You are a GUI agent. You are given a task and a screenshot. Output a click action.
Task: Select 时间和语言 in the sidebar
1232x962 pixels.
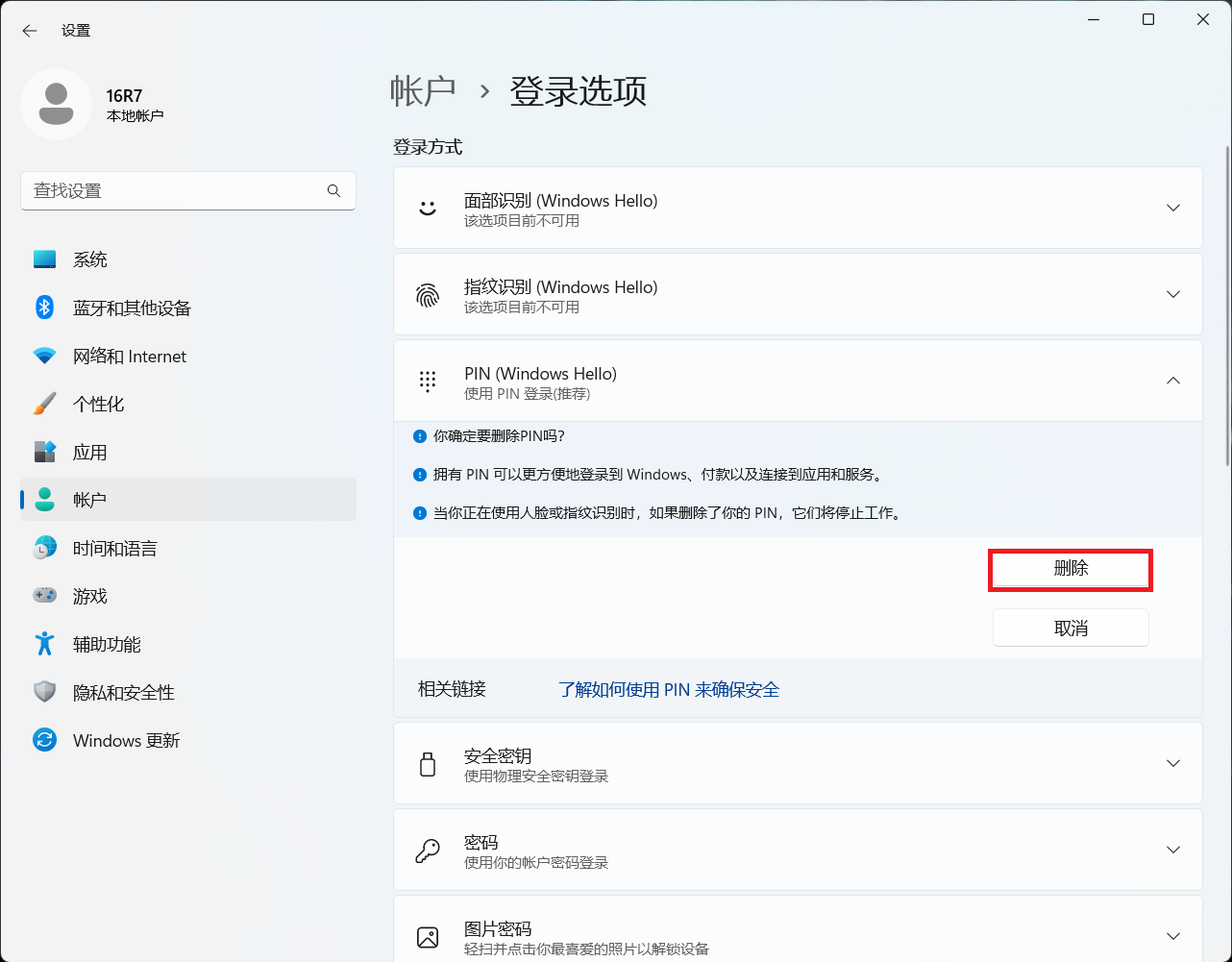pos(114,548)
